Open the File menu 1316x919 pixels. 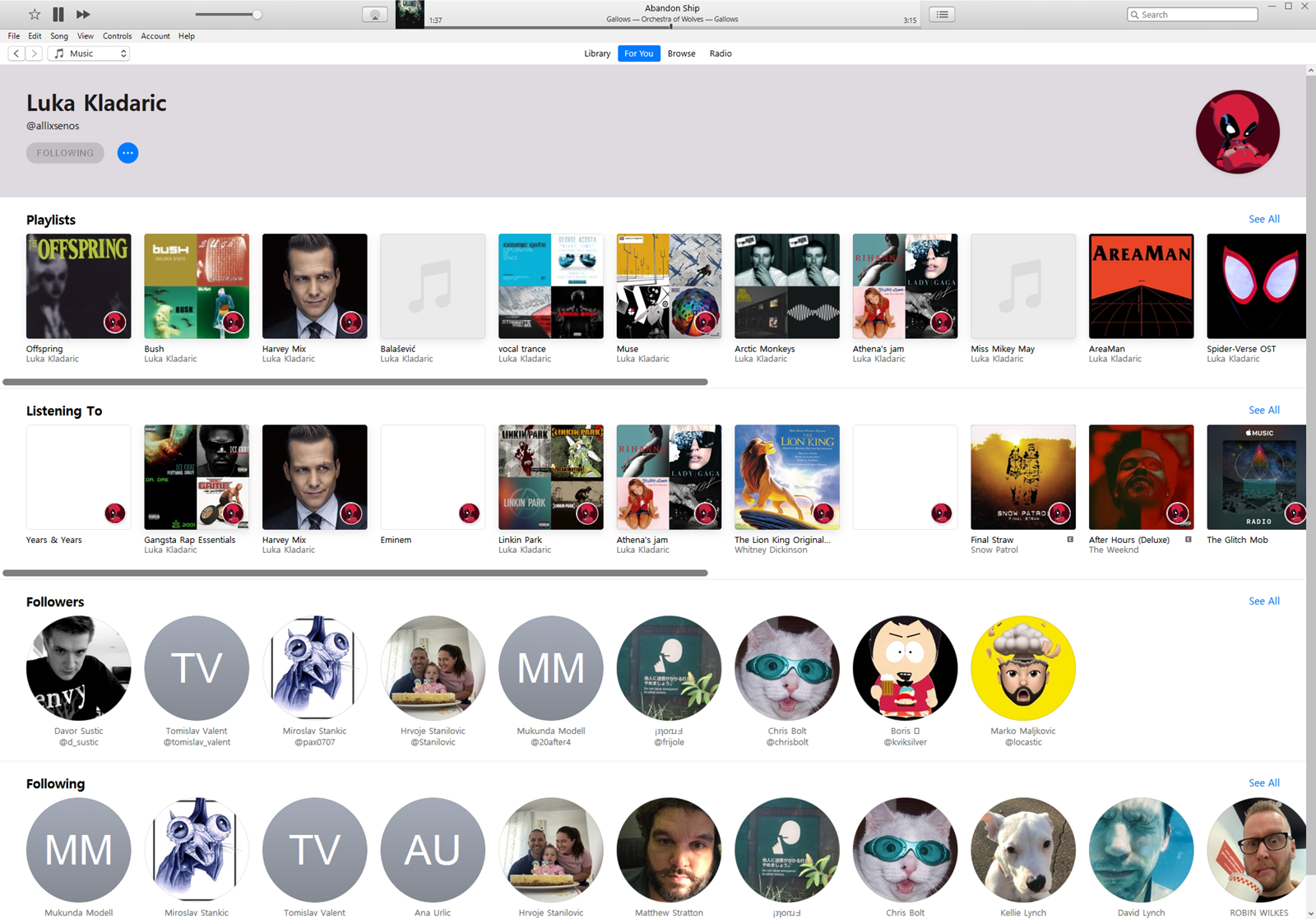pyautogui.click(x=14, y=36)
